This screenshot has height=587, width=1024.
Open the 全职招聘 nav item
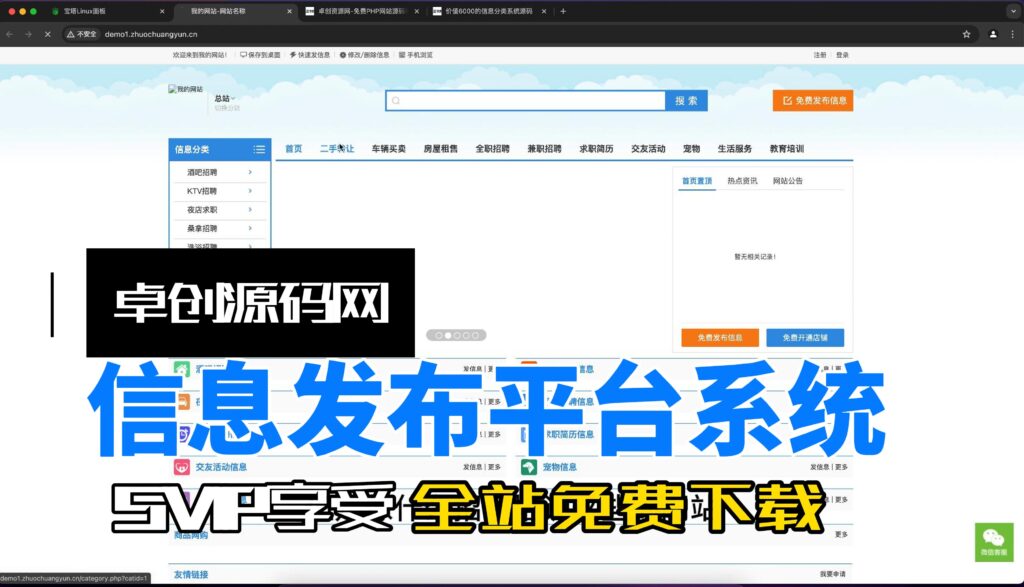(x=492, y=149)
